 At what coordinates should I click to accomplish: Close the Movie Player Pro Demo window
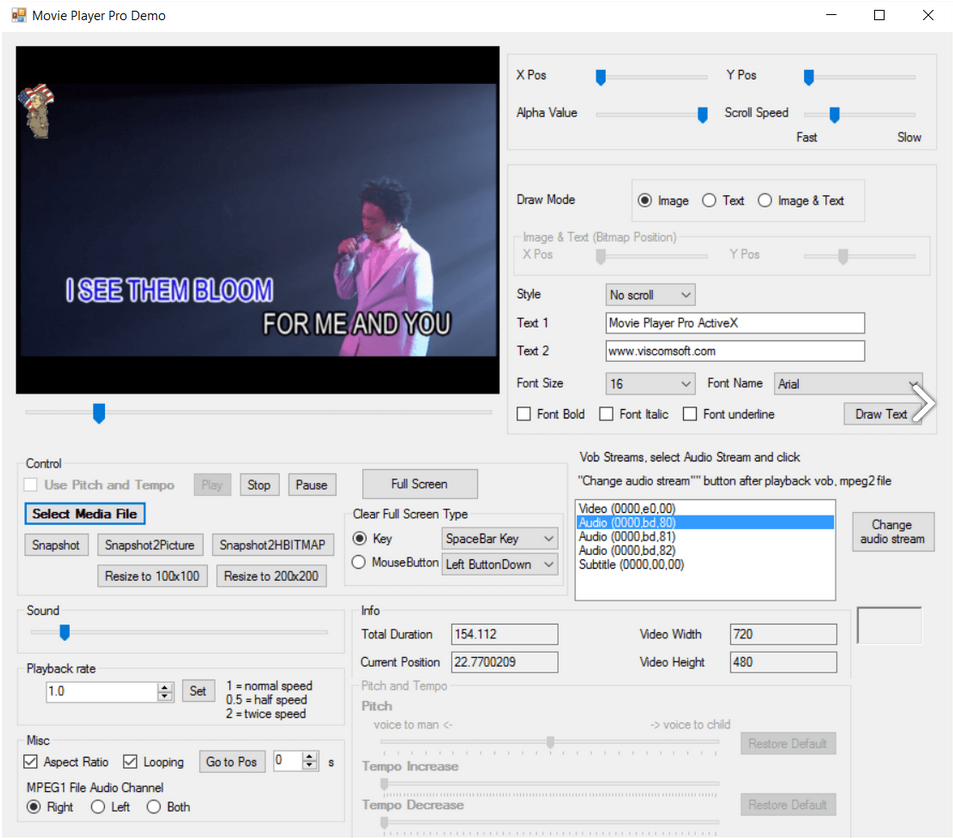coord(928,15)
